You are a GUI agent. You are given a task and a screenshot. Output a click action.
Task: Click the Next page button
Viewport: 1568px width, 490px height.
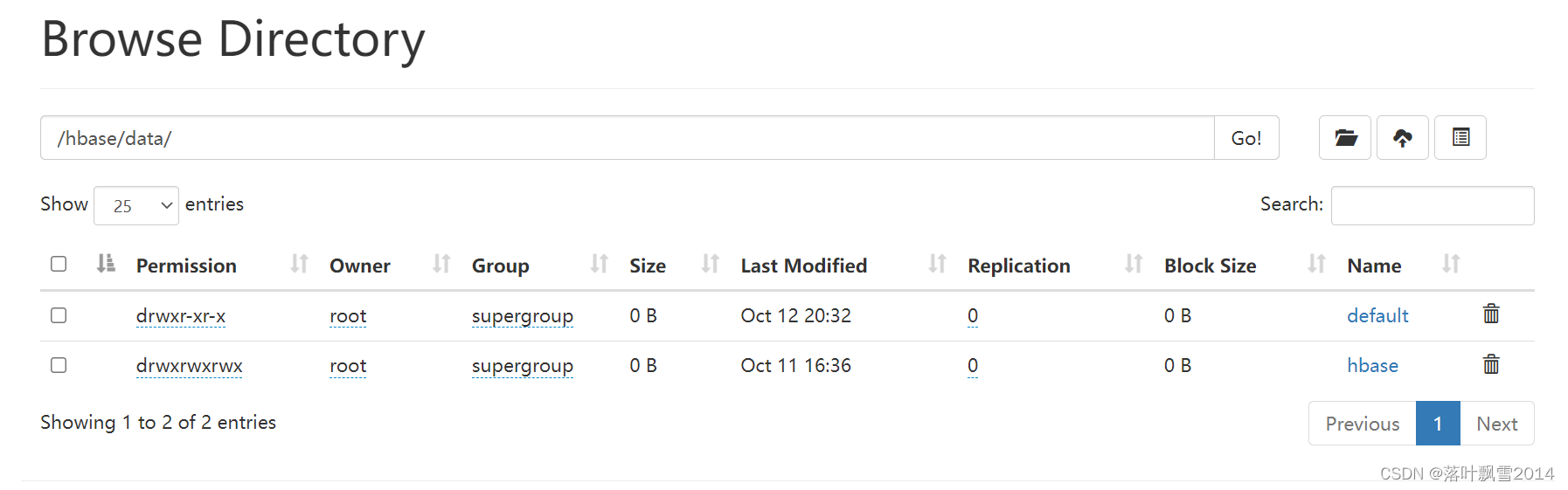[1496, 424]
